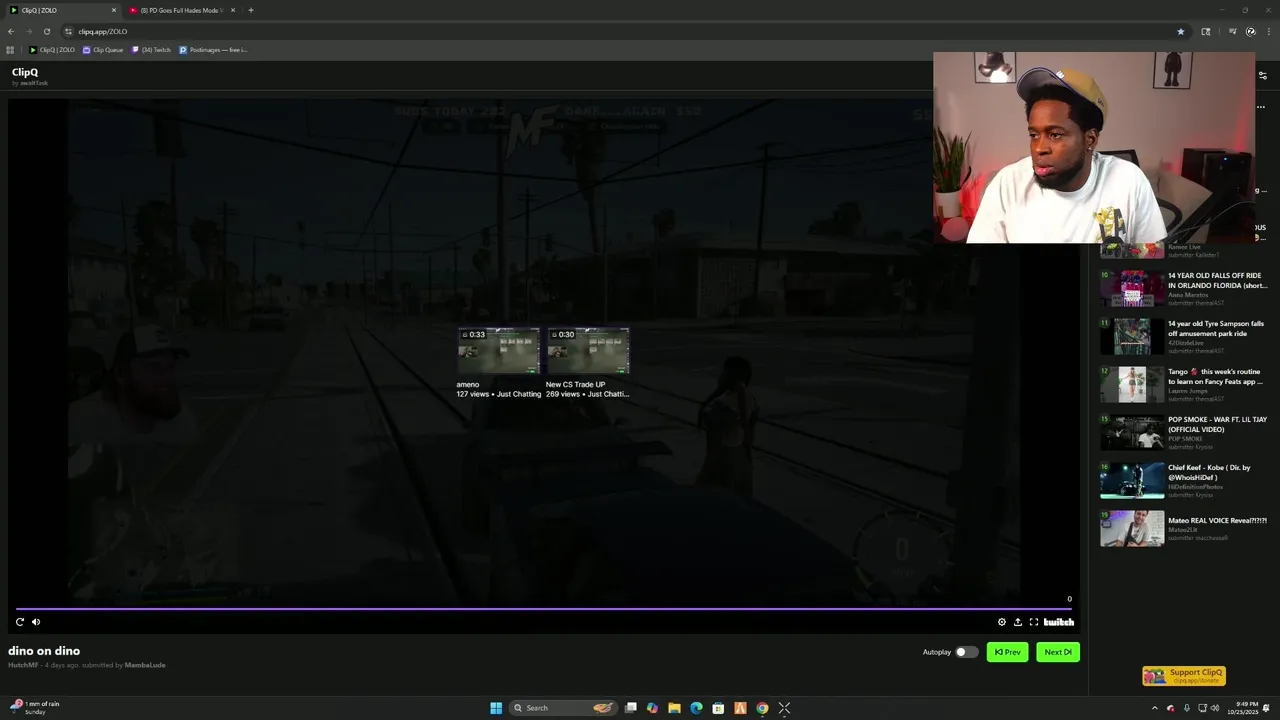Click the Mateo REAL VOICE Reveal thumbnail
Screen dimensions: 1280x720
point(1132,528)
